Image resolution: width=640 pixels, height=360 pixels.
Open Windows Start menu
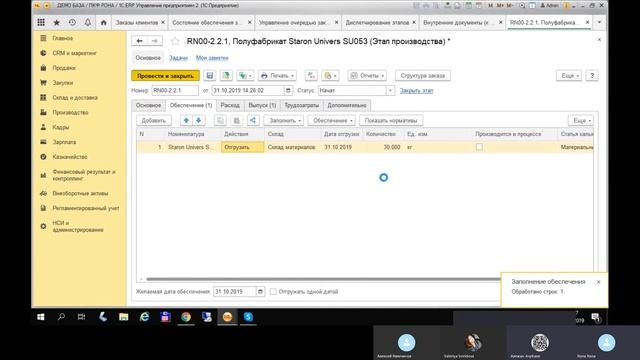click(x=41, y=317)
